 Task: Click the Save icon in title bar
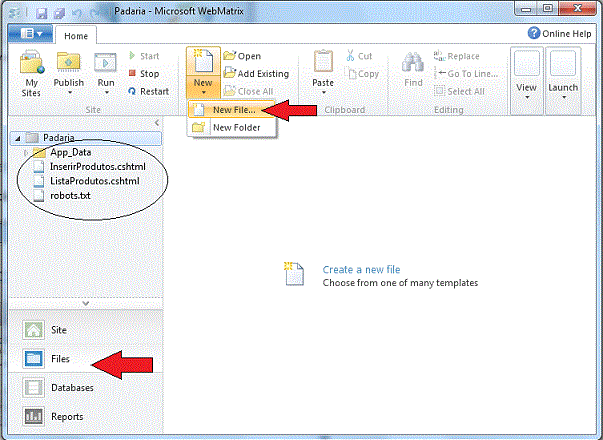coord(42,13)
